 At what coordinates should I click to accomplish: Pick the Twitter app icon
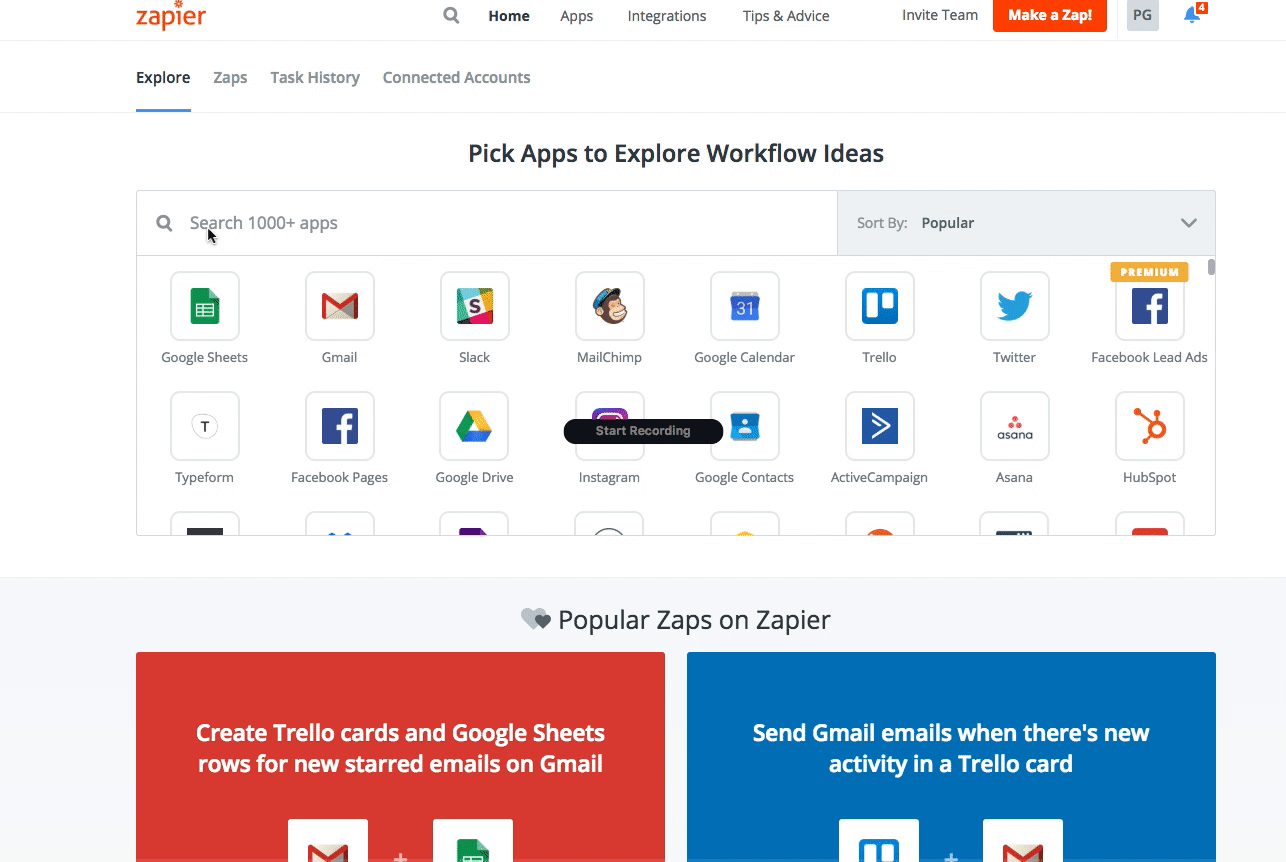pos(1014,306)
